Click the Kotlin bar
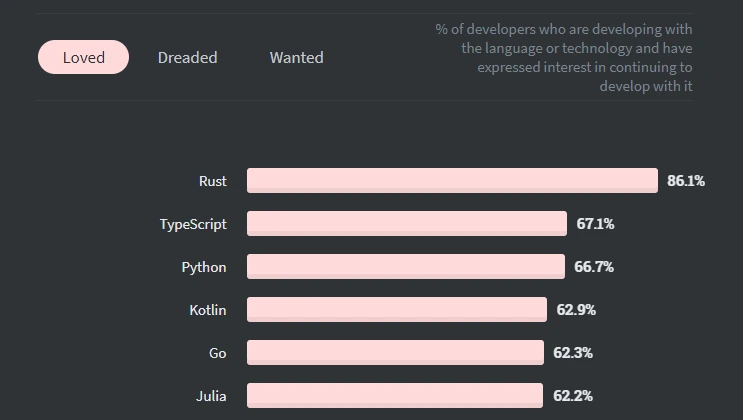Viewport: 743px width, 420px height. coord(396,310)
